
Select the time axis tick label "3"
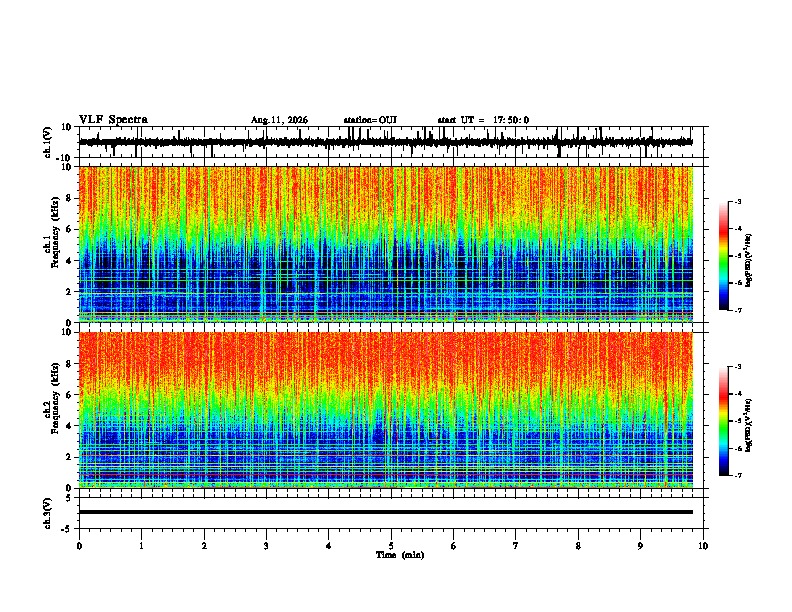(266, 546)
